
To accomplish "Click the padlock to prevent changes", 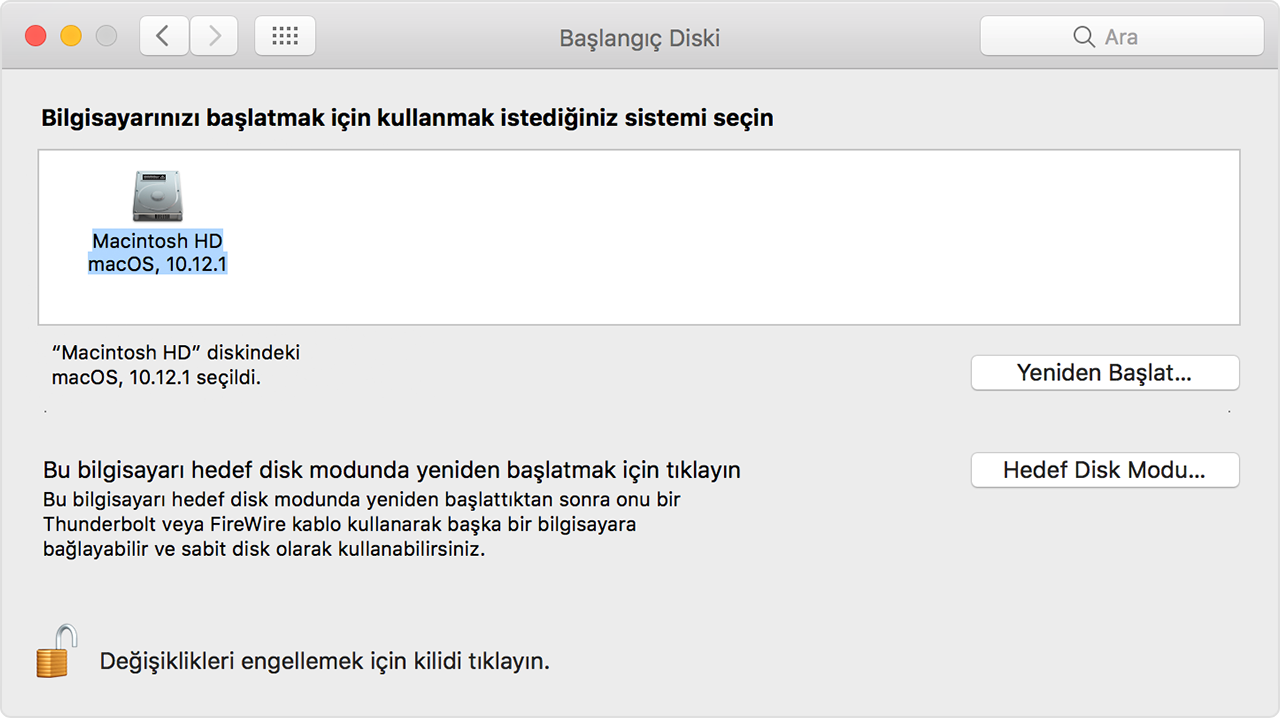I will [56, 651].
